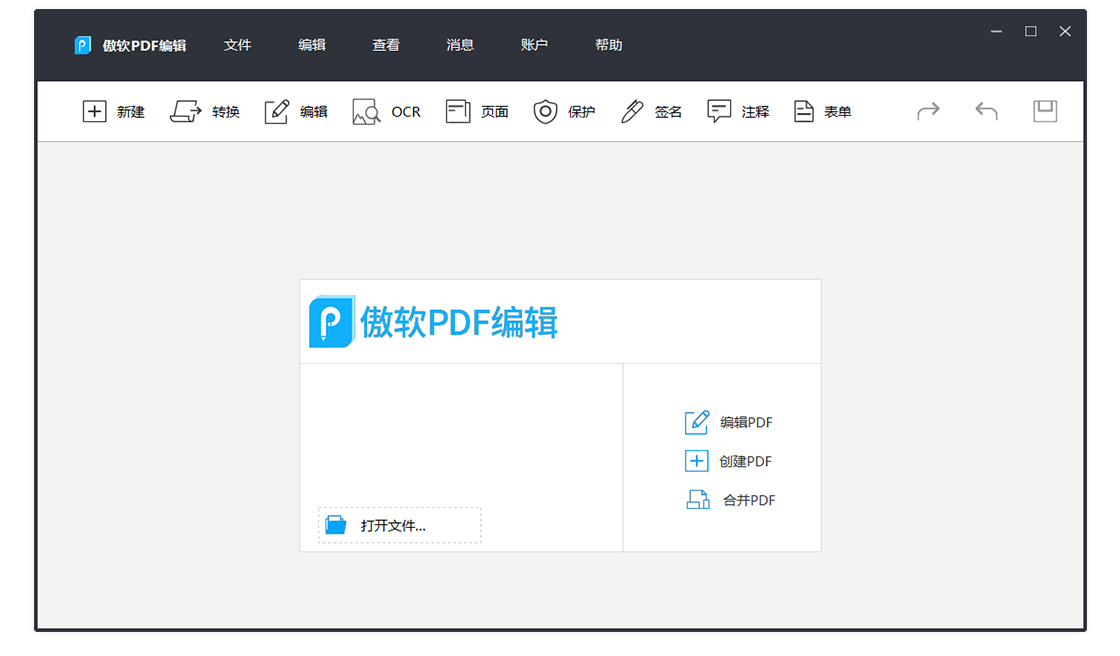
Task: Click the 创建PDF plus icon
Action: pos(696,461)
